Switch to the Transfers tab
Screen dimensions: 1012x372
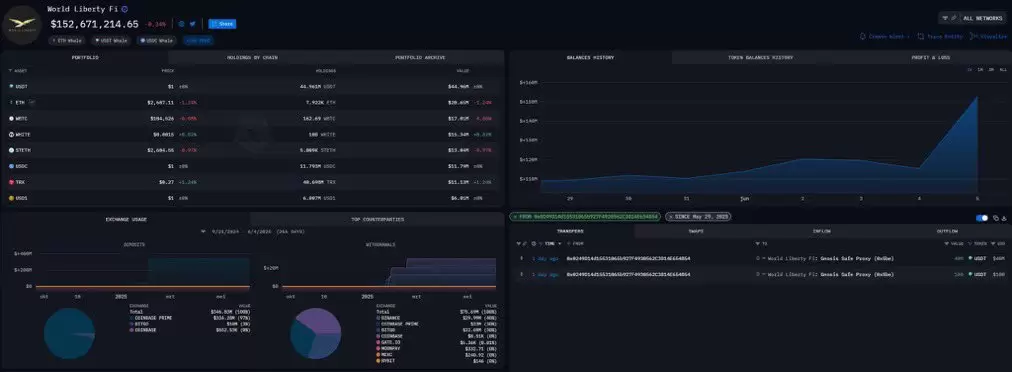click(x=572, y=231)
